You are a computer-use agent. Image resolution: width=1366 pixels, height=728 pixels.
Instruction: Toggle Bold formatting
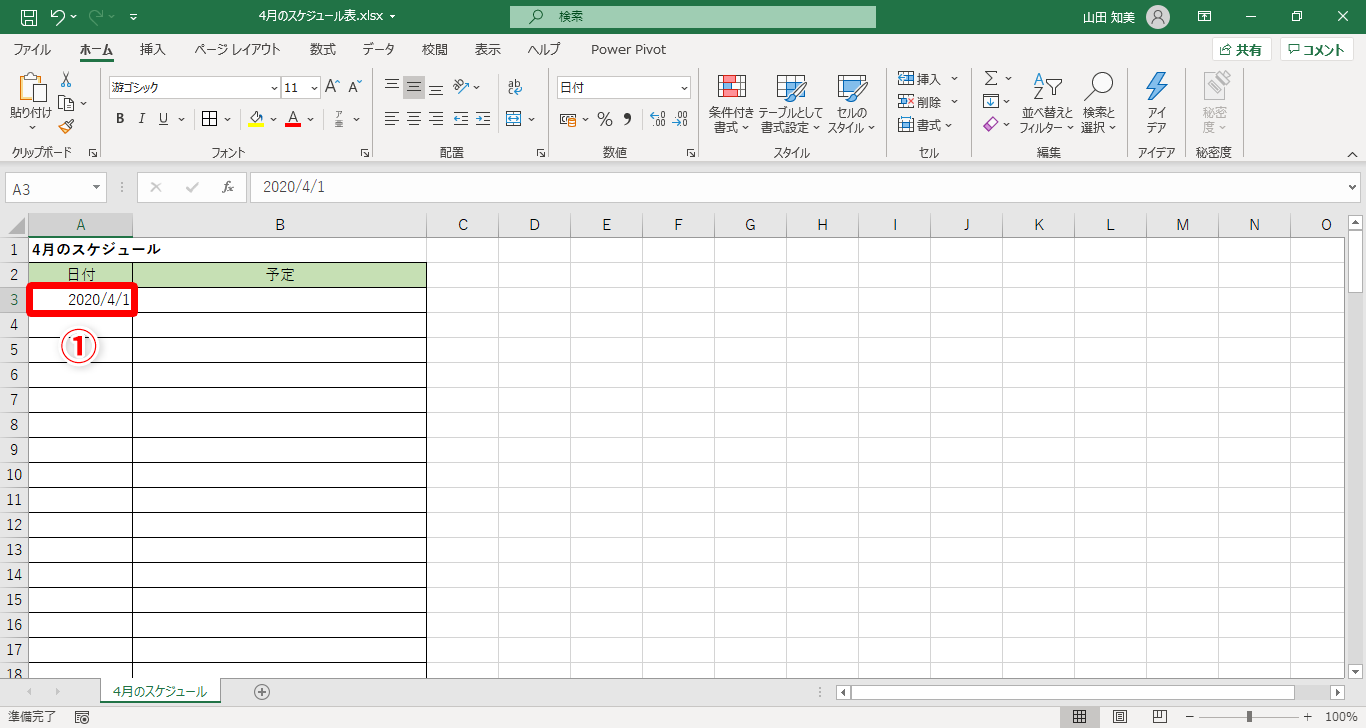(x=120, y=119)
